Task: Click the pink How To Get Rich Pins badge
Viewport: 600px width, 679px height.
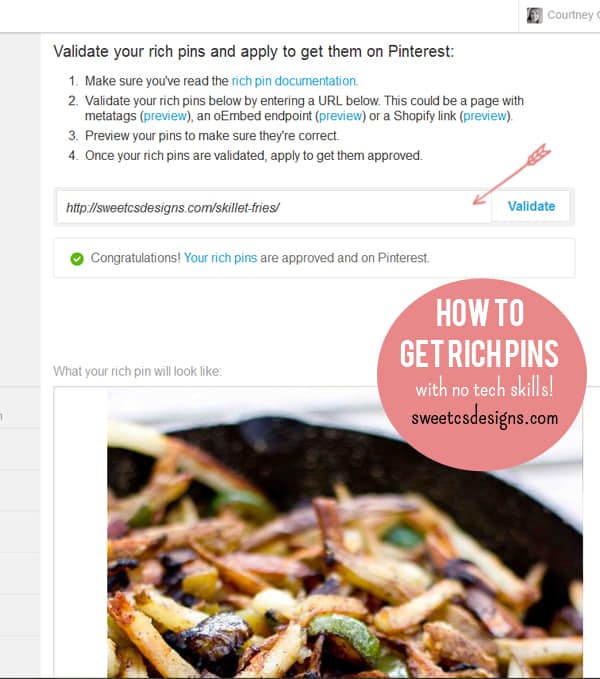Action: 482,374
